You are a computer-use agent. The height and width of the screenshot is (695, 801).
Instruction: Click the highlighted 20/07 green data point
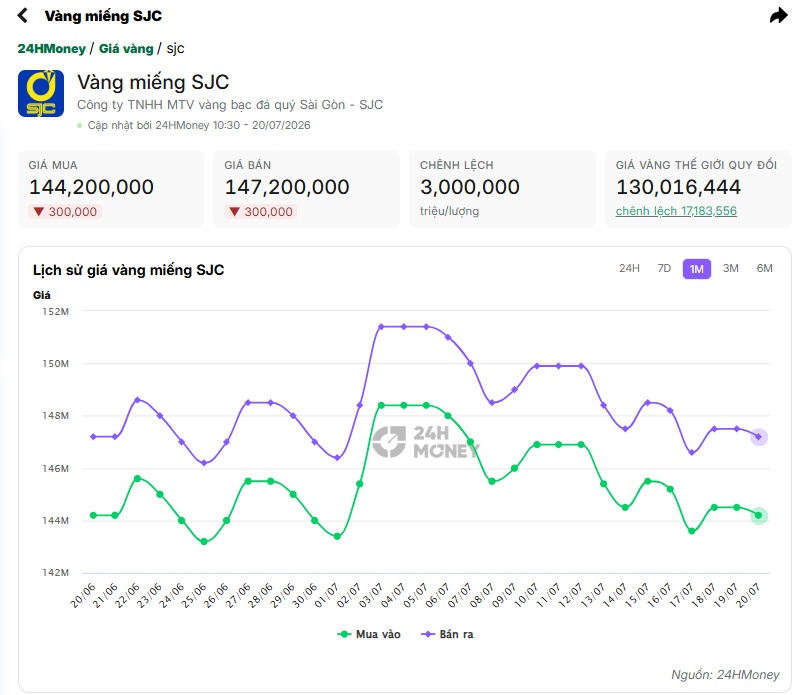coord(759,516)
